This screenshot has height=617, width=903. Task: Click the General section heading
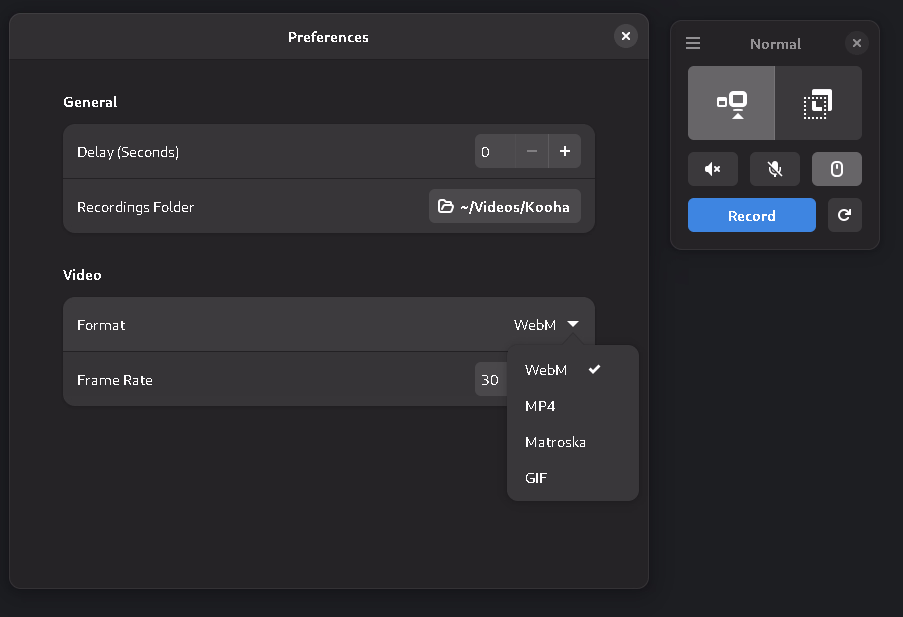pyautogui.click(x=90, y=102)
